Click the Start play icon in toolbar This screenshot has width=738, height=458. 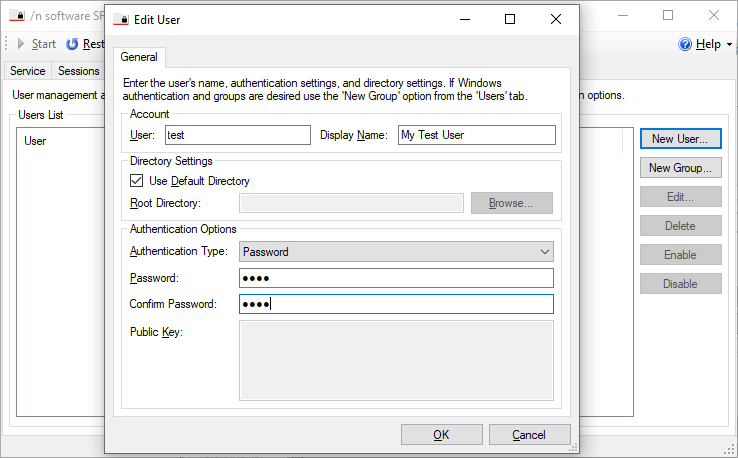click(x=21, y=44)
